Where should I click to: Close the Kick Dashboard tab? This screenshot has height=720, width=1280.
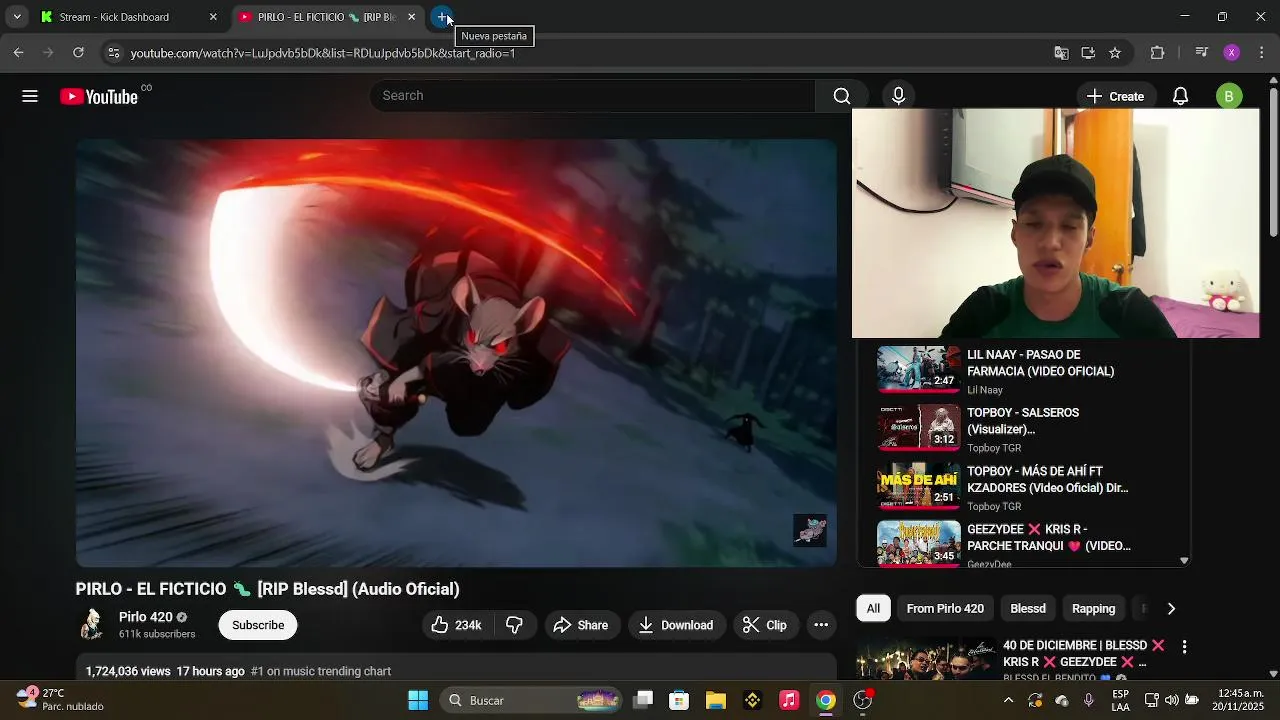[x=213, y=17]
